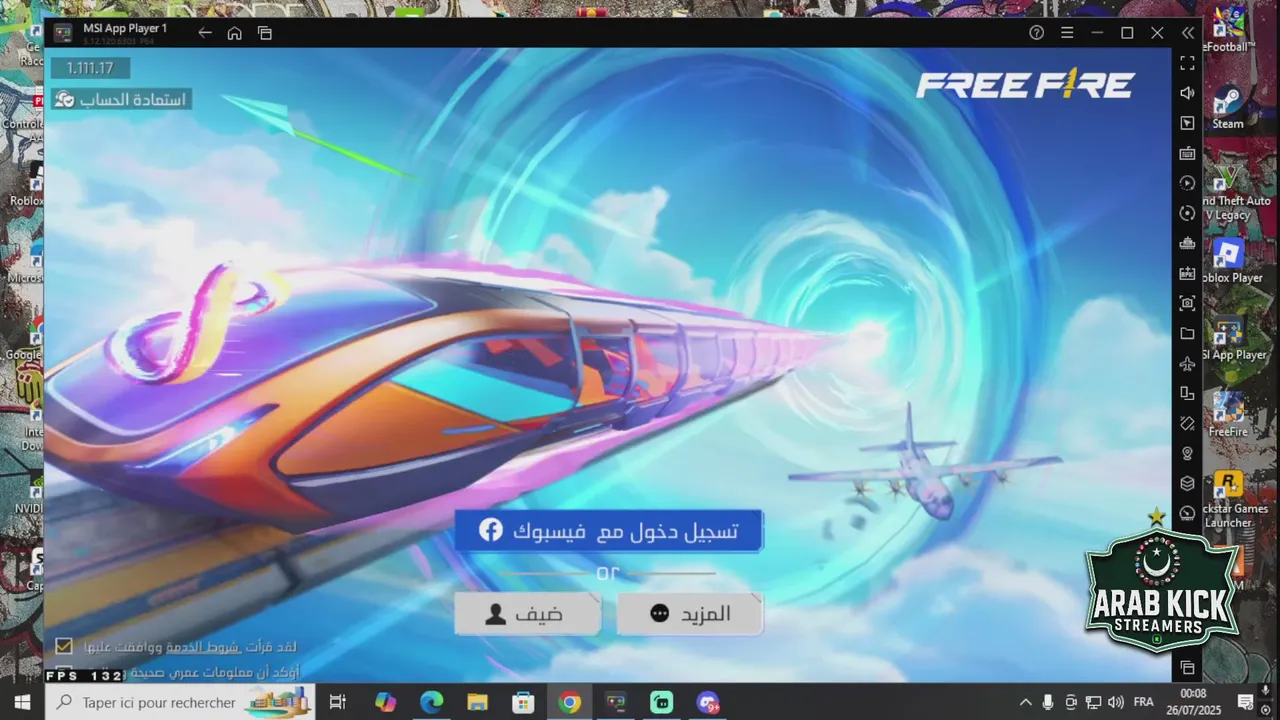
Task: Open File Explorer from taskbar
Action: point(477,702)
